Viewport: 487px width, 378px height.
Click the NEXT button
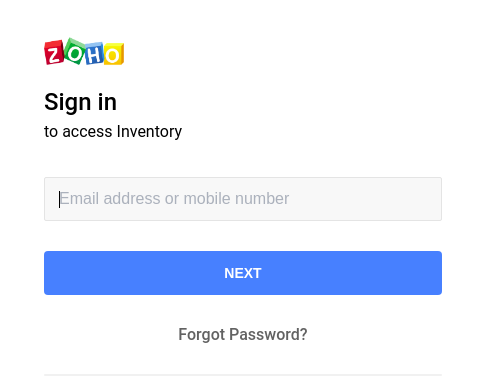[243, 273]
